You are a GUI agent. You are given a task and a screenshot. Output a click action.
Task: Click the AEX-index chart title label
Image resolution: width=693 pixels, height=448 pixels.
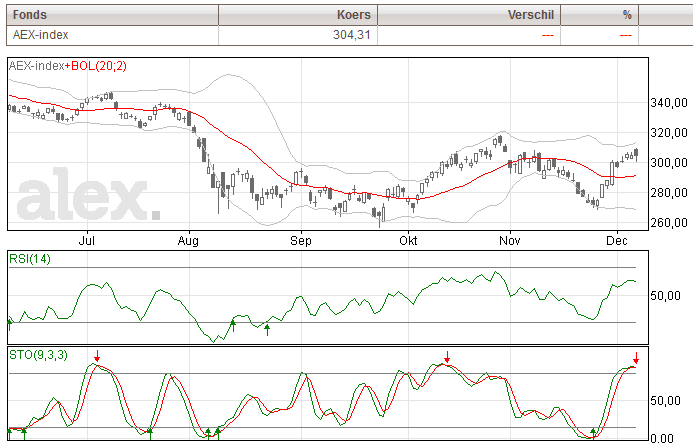[37, 66]
